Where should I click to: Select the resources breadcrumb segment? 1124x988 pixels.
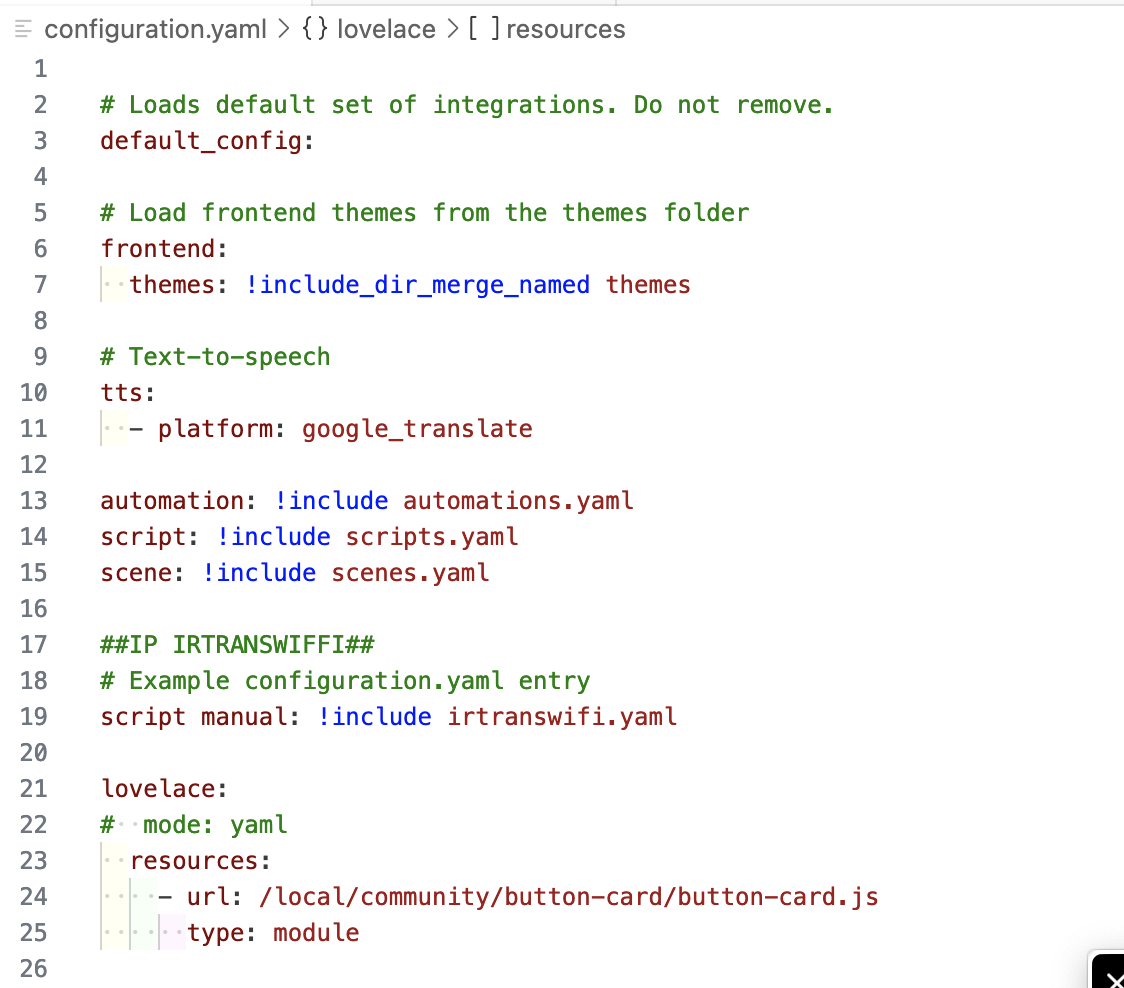point(566,29)
